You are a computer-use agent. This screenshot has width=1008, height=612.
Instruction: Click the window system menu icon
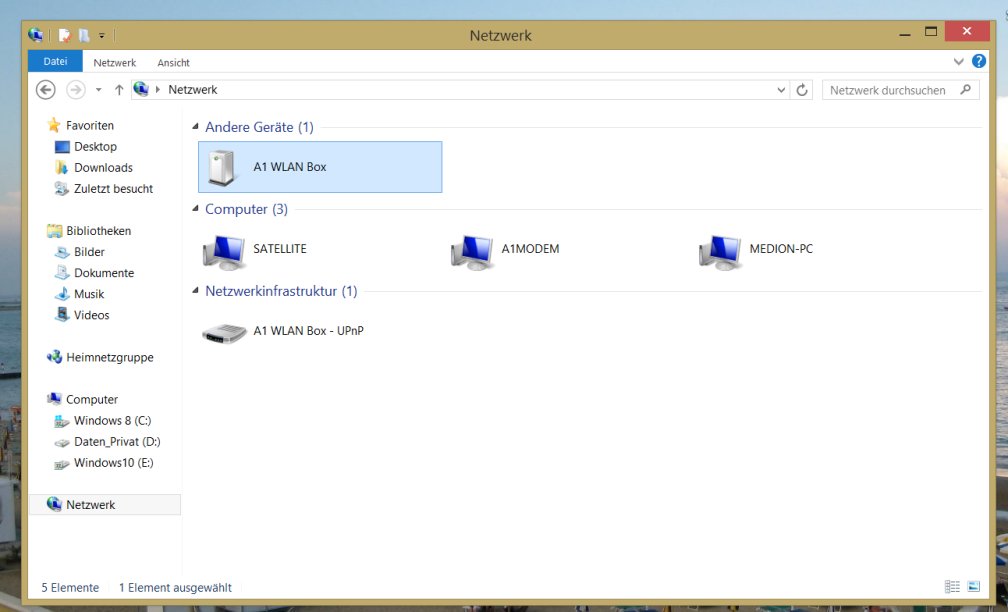tap(36, 35)
